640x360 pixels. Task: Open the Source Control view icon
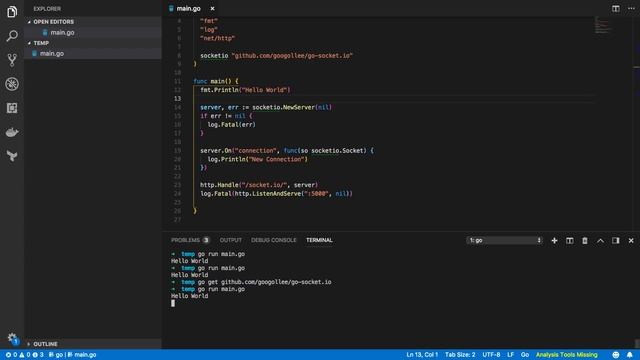12,60
